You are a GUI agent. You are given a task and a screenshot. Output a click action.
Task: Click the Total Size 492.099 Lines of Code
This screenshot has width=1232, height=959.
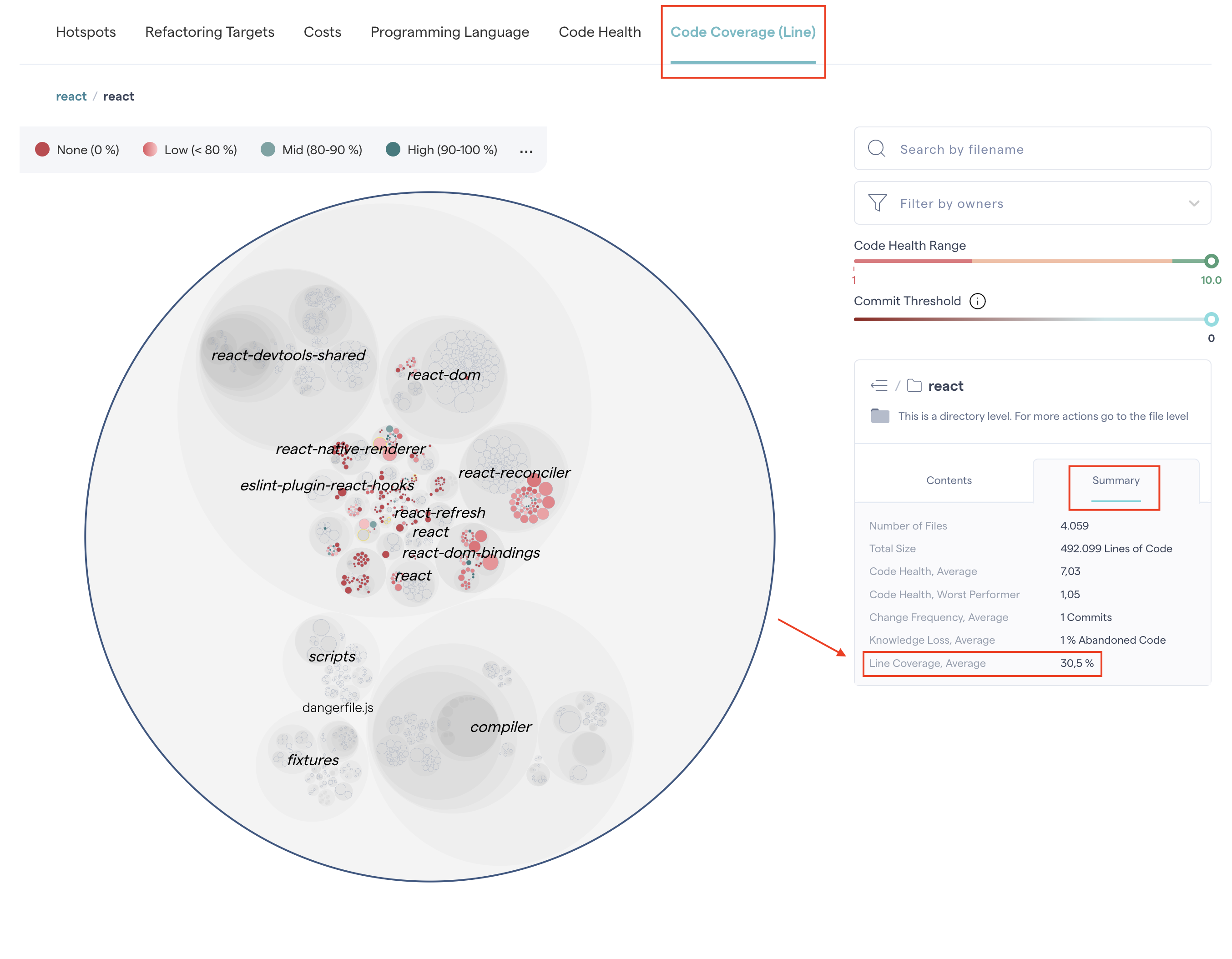tap(1116, 549)
